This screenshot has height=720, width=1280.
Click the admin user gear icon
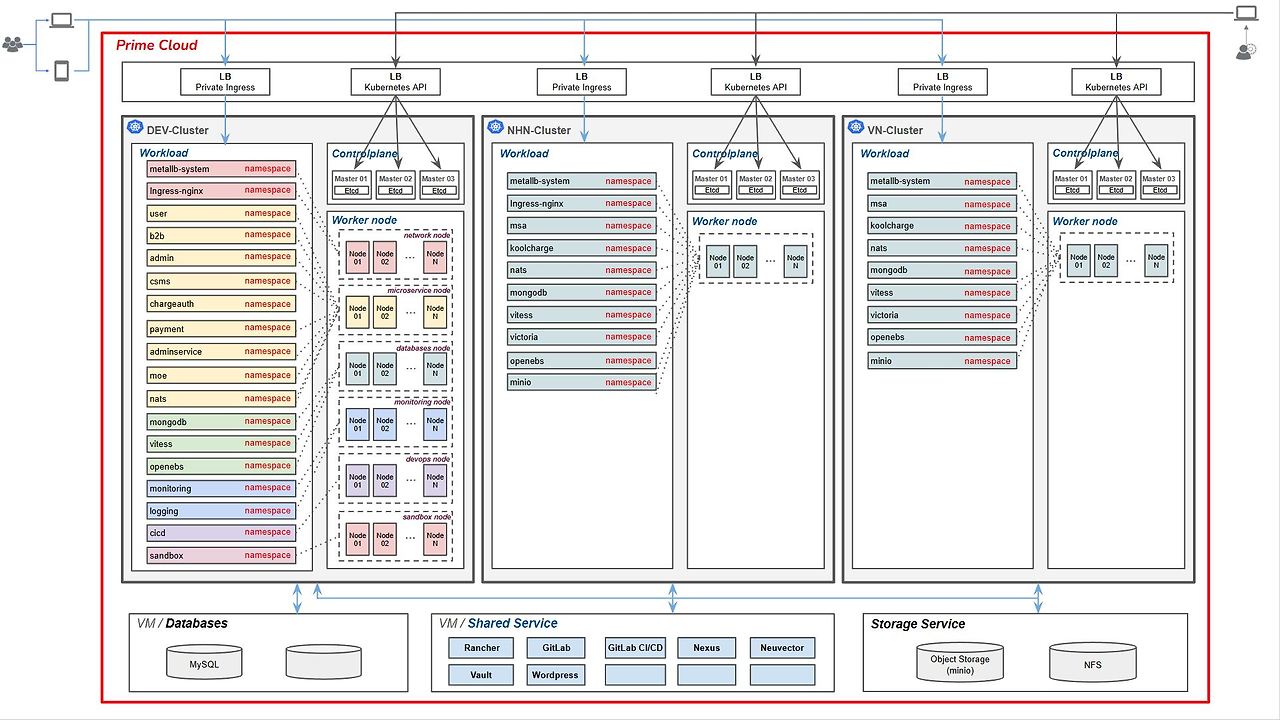1246,51
